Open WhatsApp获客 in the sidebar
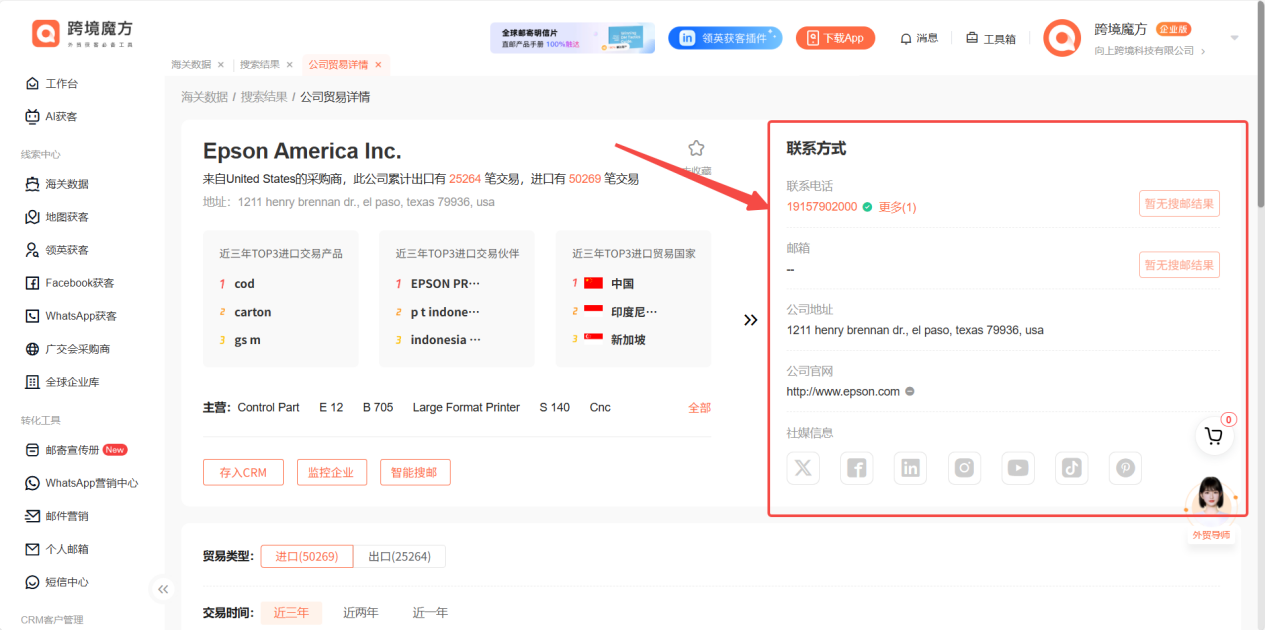The image size is (1265, 630). click(70, 316)
